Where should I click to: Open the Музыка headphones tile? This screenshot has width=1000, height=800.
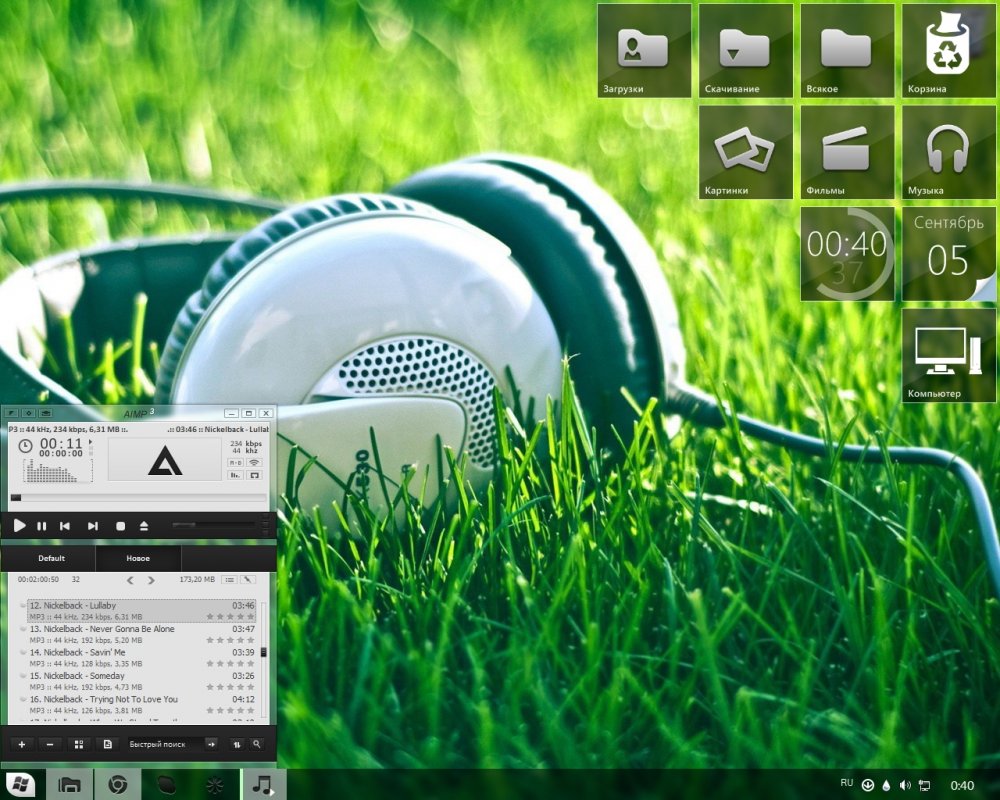(948, 152)
